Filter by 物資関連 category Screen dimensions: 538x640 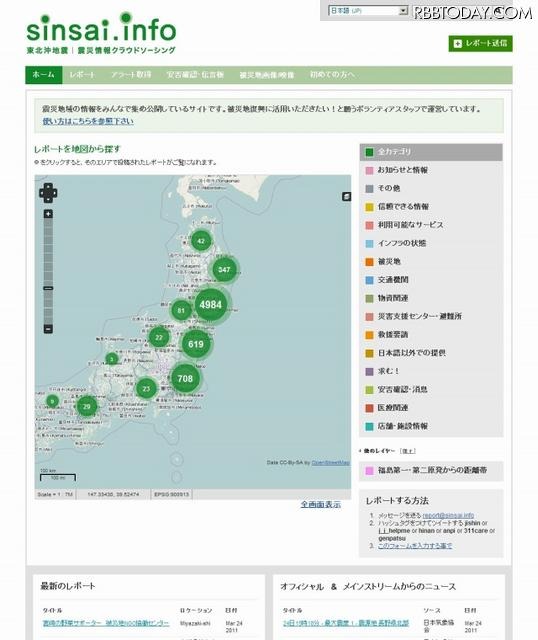point(431,298)
